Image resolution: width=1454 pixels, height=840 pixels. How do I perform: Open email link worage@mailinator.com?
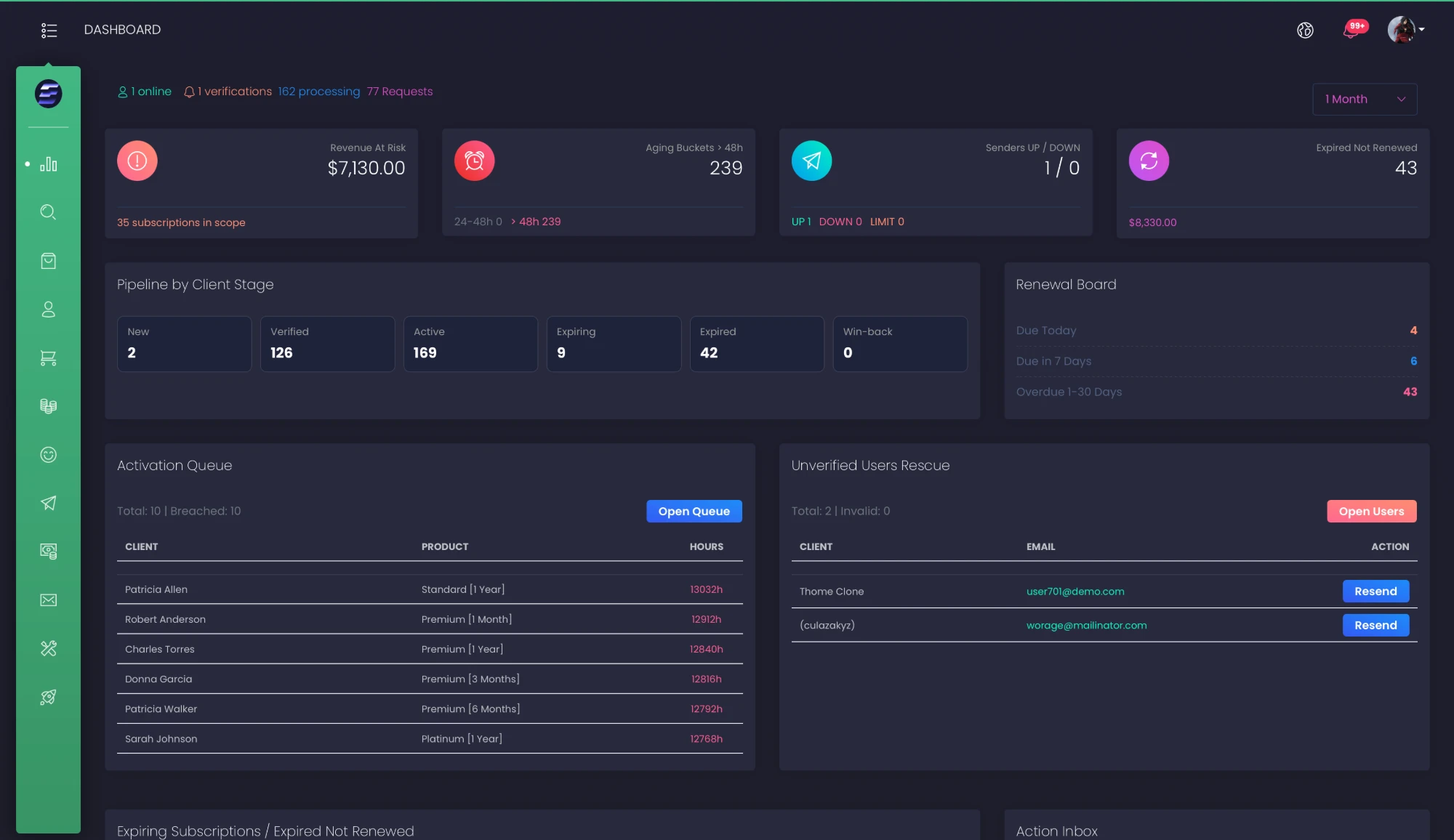point(1087,625)
